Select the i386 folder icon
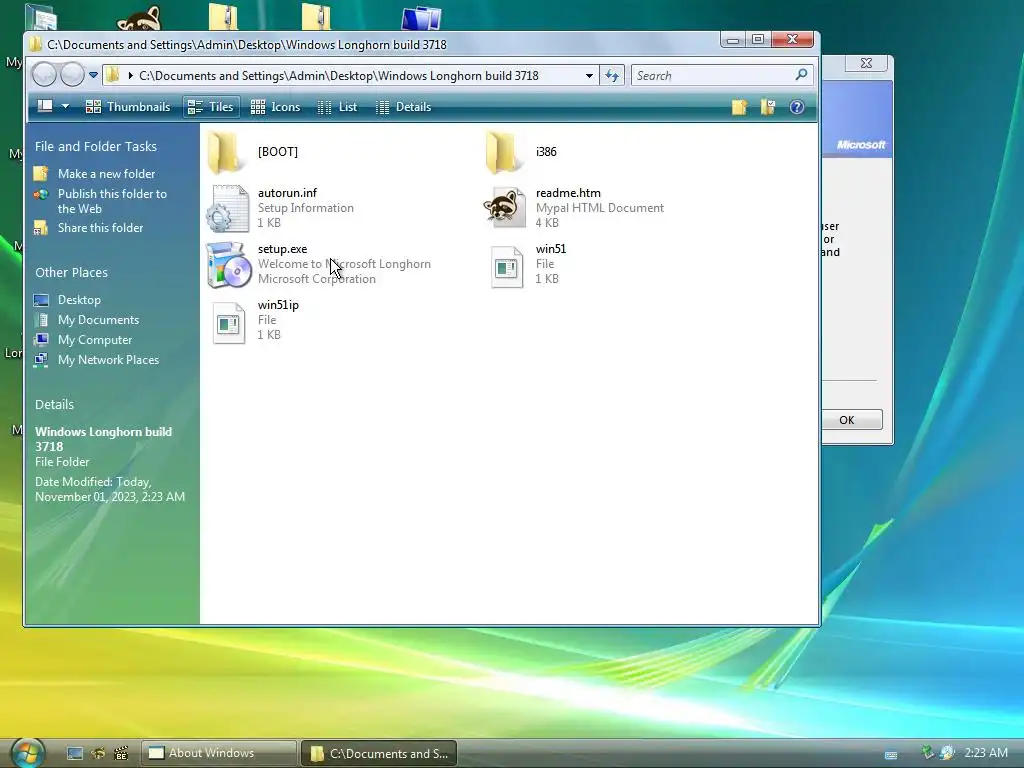Image resolution: width=1024 pixels, height=768 pixels. coord(504,152)
